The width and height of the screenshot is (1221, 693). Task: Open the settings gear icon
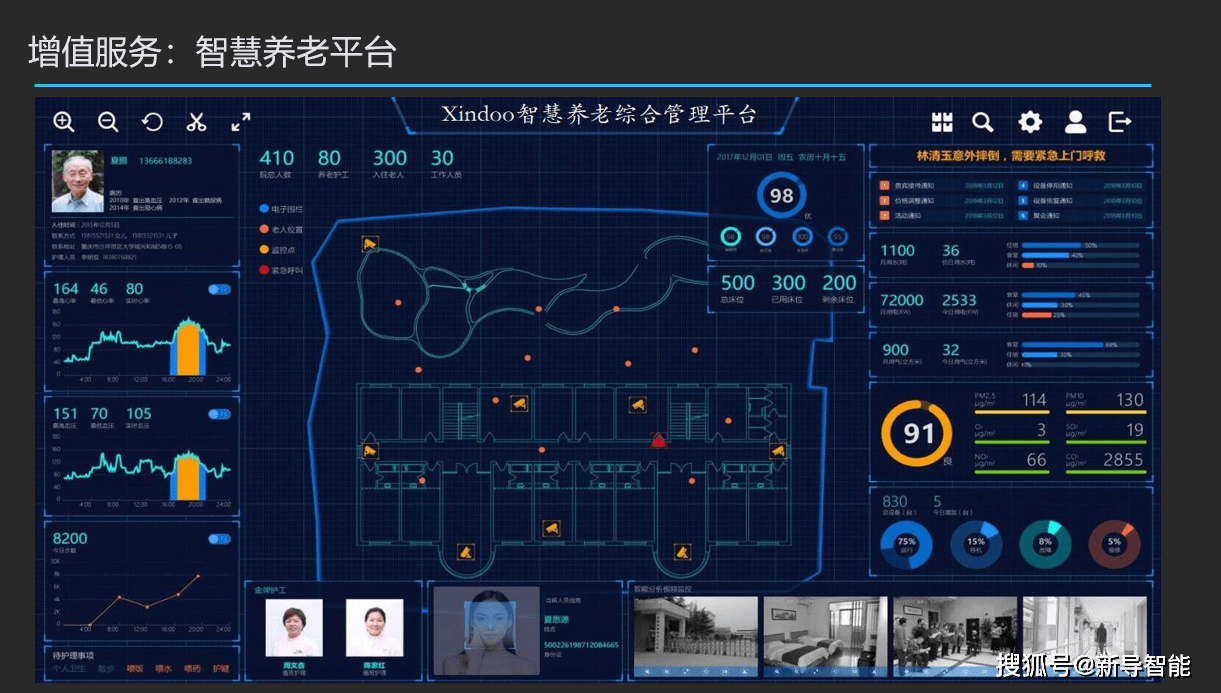point(1029,120)
